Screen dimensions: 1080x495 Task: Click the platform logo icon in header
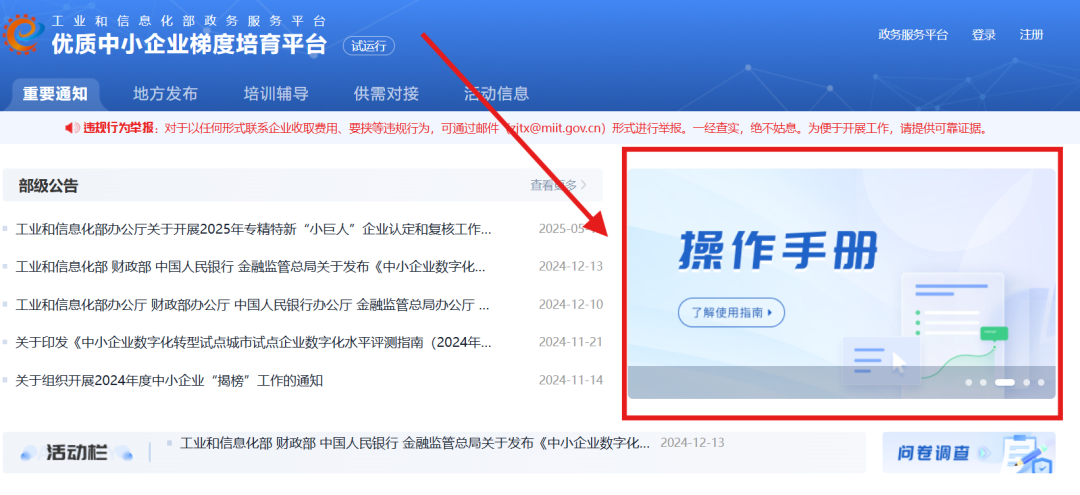coord(23,34)
